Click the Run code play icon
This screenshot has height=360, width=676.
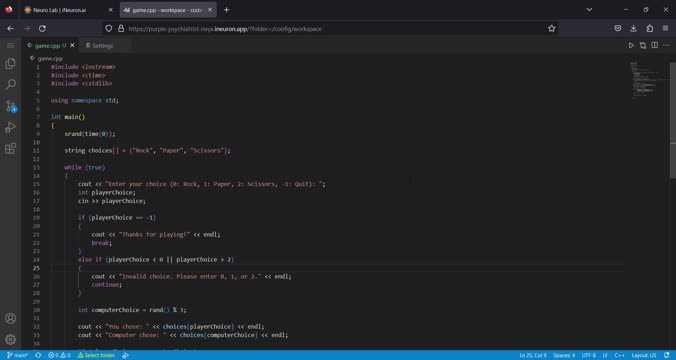[631, 45]
